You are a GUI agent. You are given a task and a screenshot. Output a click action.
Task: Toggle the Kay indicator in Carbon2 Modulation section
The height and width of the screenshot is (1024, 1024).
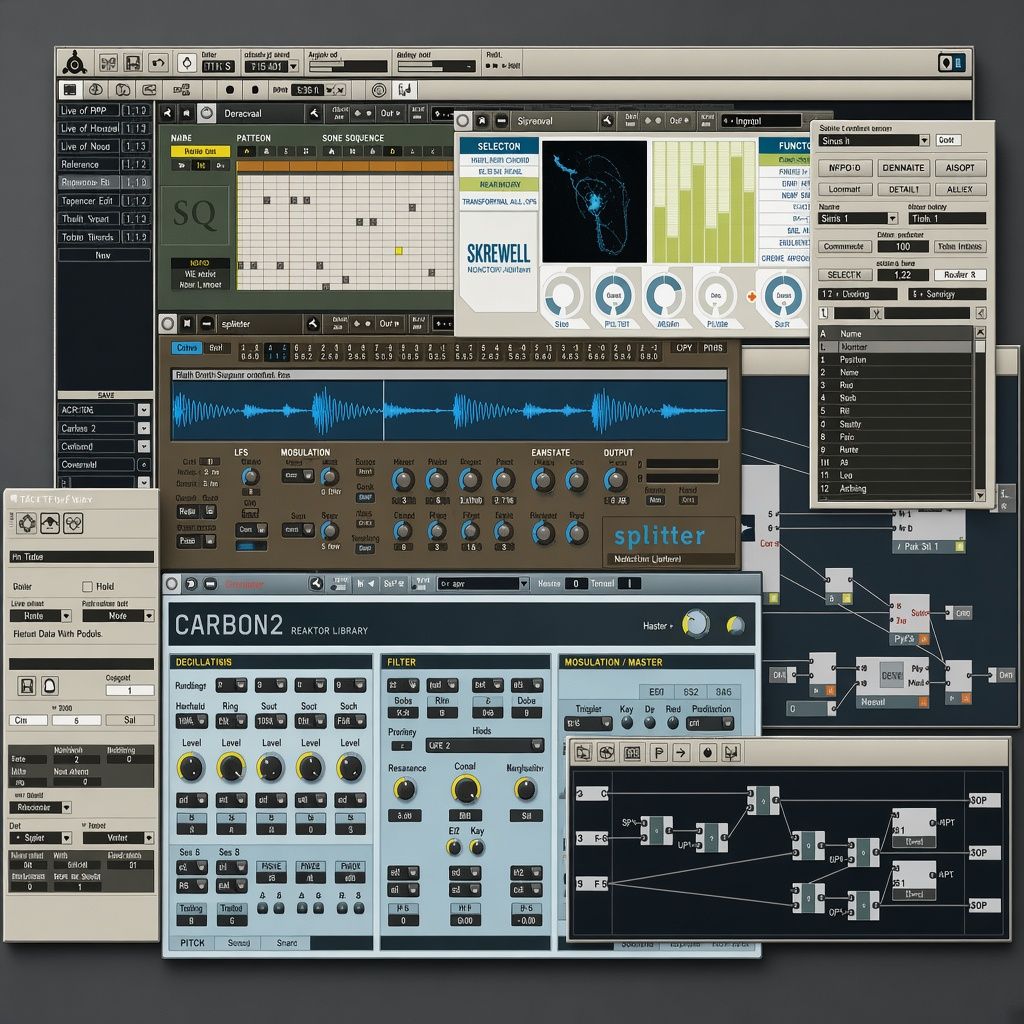click(627, 723)
